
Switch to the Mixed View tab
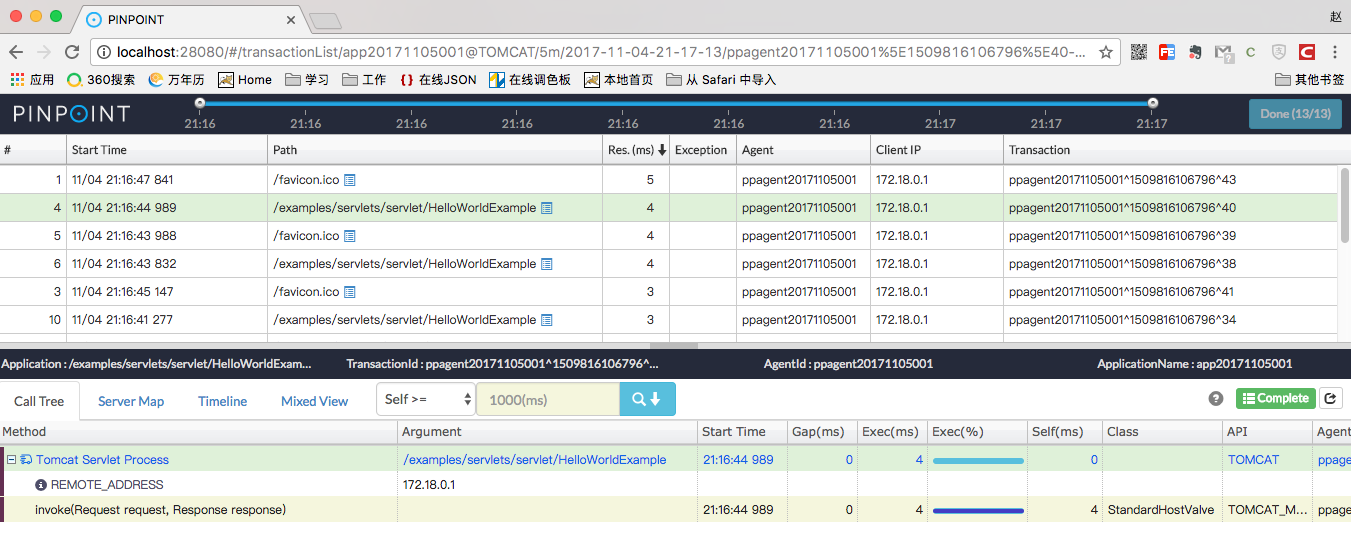314,401
